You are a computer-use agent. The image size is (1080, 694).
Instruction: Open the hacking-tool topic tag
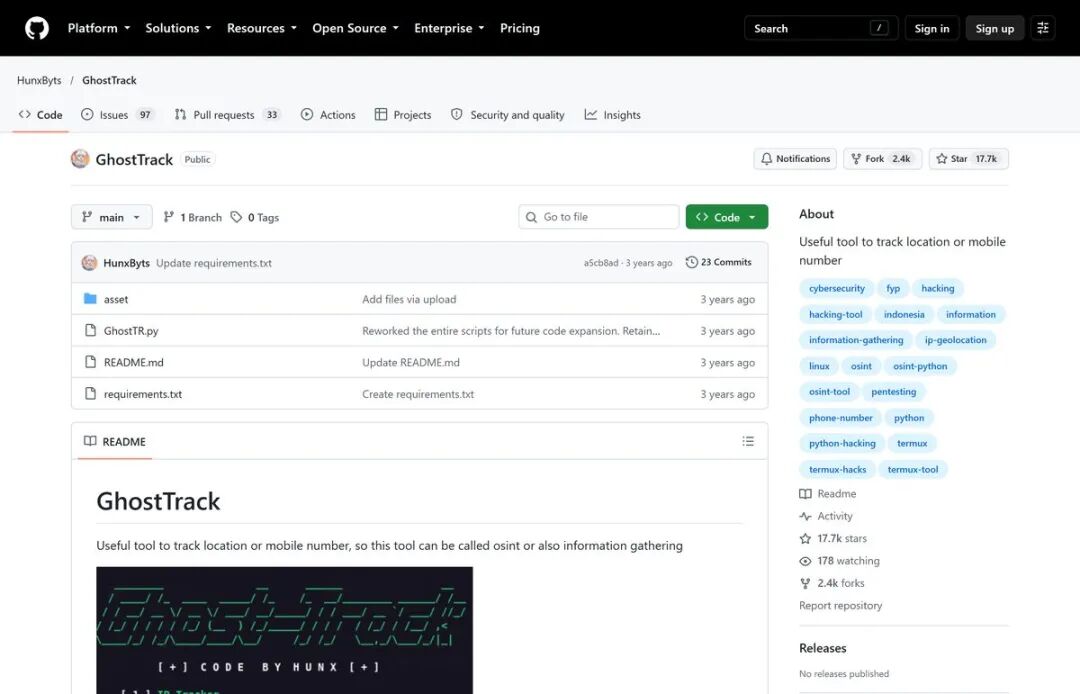tap(835, 315)
